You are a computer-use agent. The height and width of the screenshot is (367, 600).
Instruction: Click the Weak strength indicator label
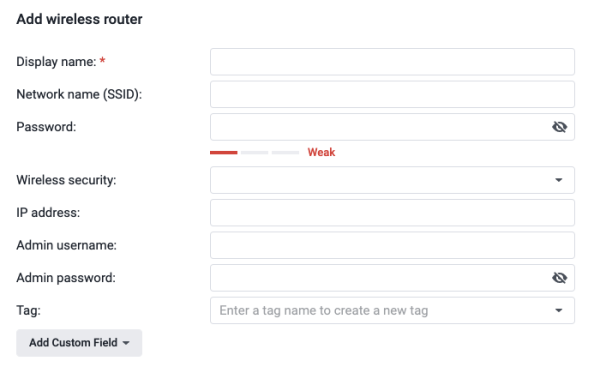point(321,152)
